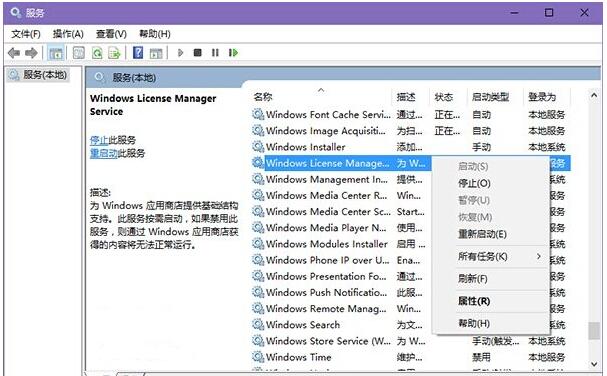Viewport: 607px width, 376px height.
Task: Expand the 所有任务(K) submenu
Action: pos(490,256)
